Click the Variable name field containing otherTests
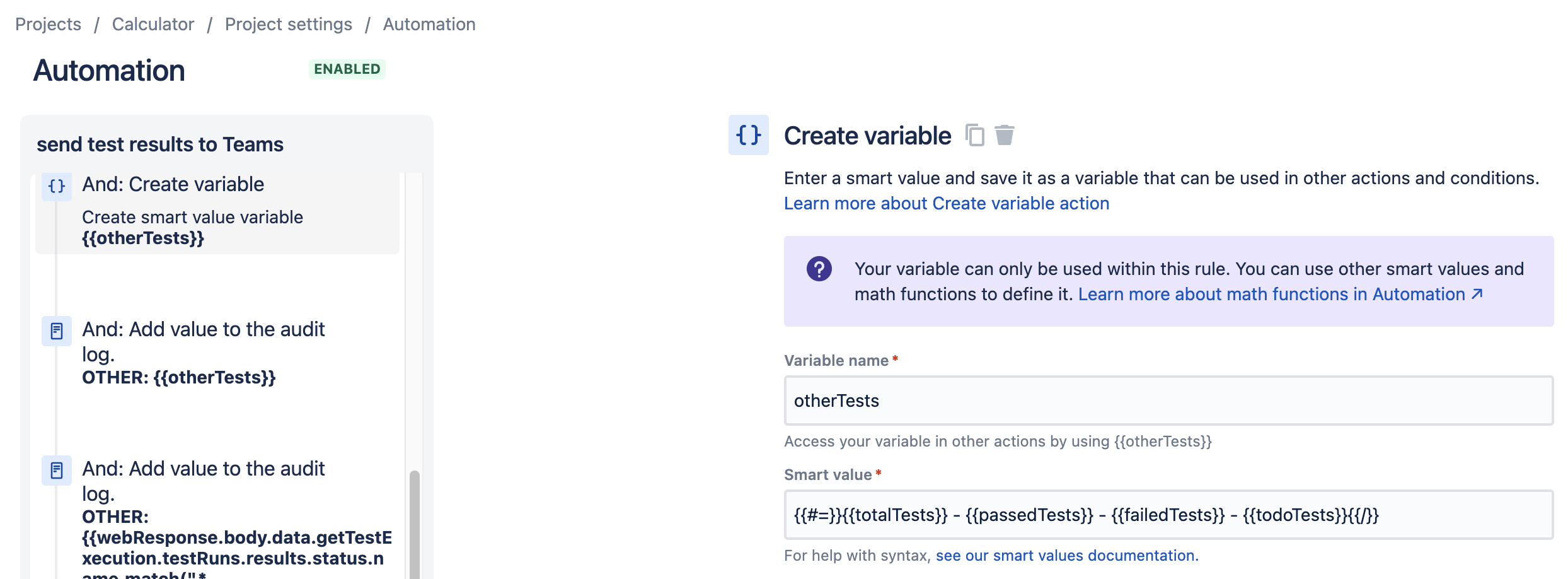Image resolution: width=1568 pixels, height=579 pixels. click(x=1168, y=401)
